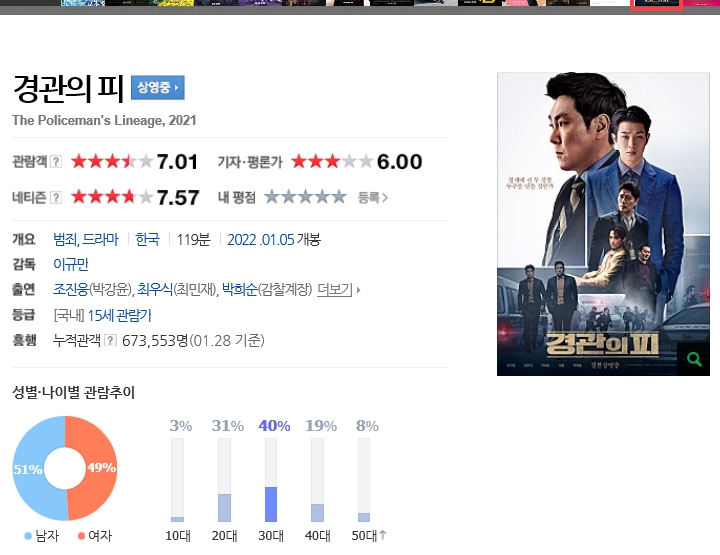This screenshot has width=720, height=555.
Task: Click the 상영중 badge button
Action: 158,88
